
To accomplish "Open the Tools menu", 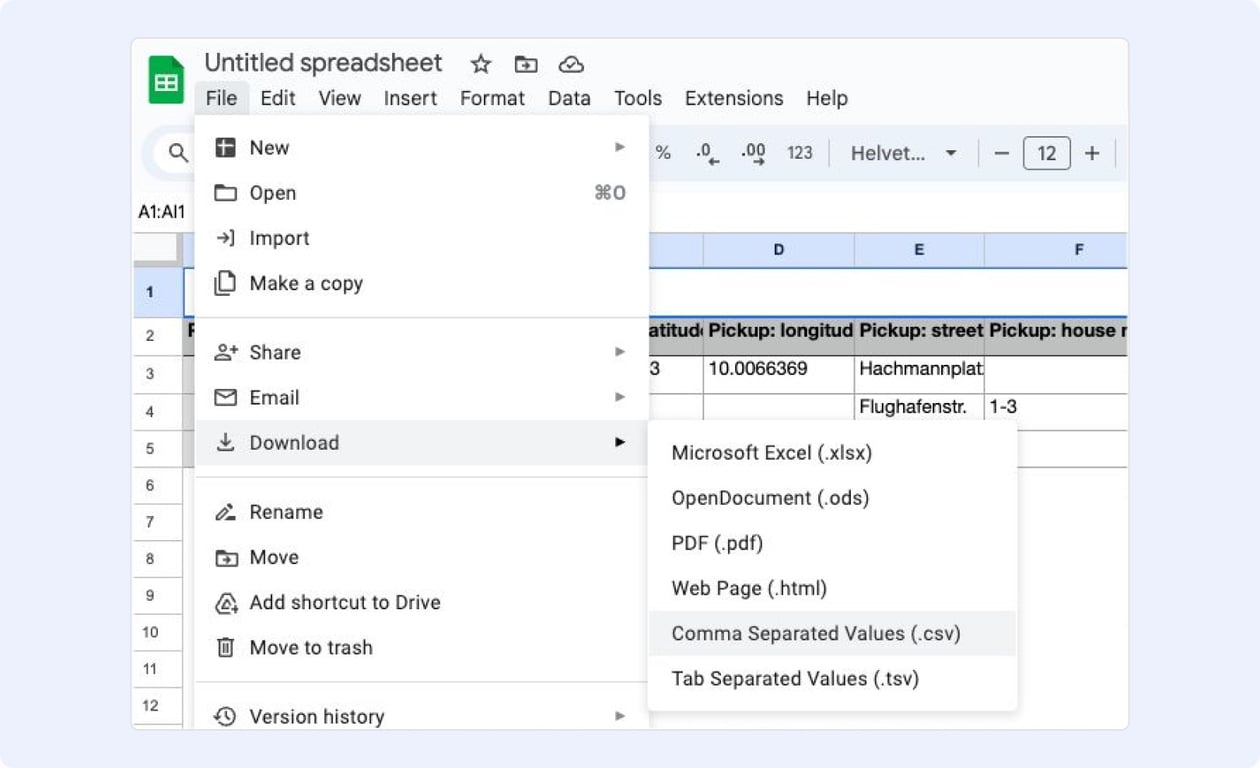I will coord(638,98).
